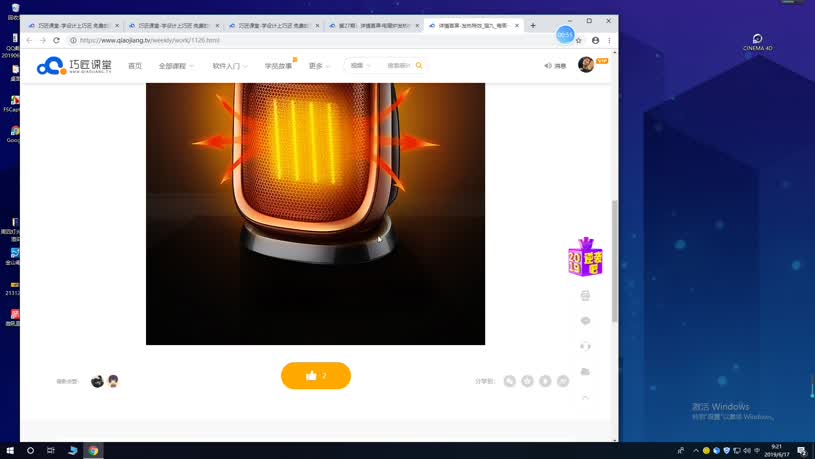Image resolution: width=815 pixels, height=459 pixels.
Task: Open the CINEMA 4D desktop shortcut
Action: 757,42
